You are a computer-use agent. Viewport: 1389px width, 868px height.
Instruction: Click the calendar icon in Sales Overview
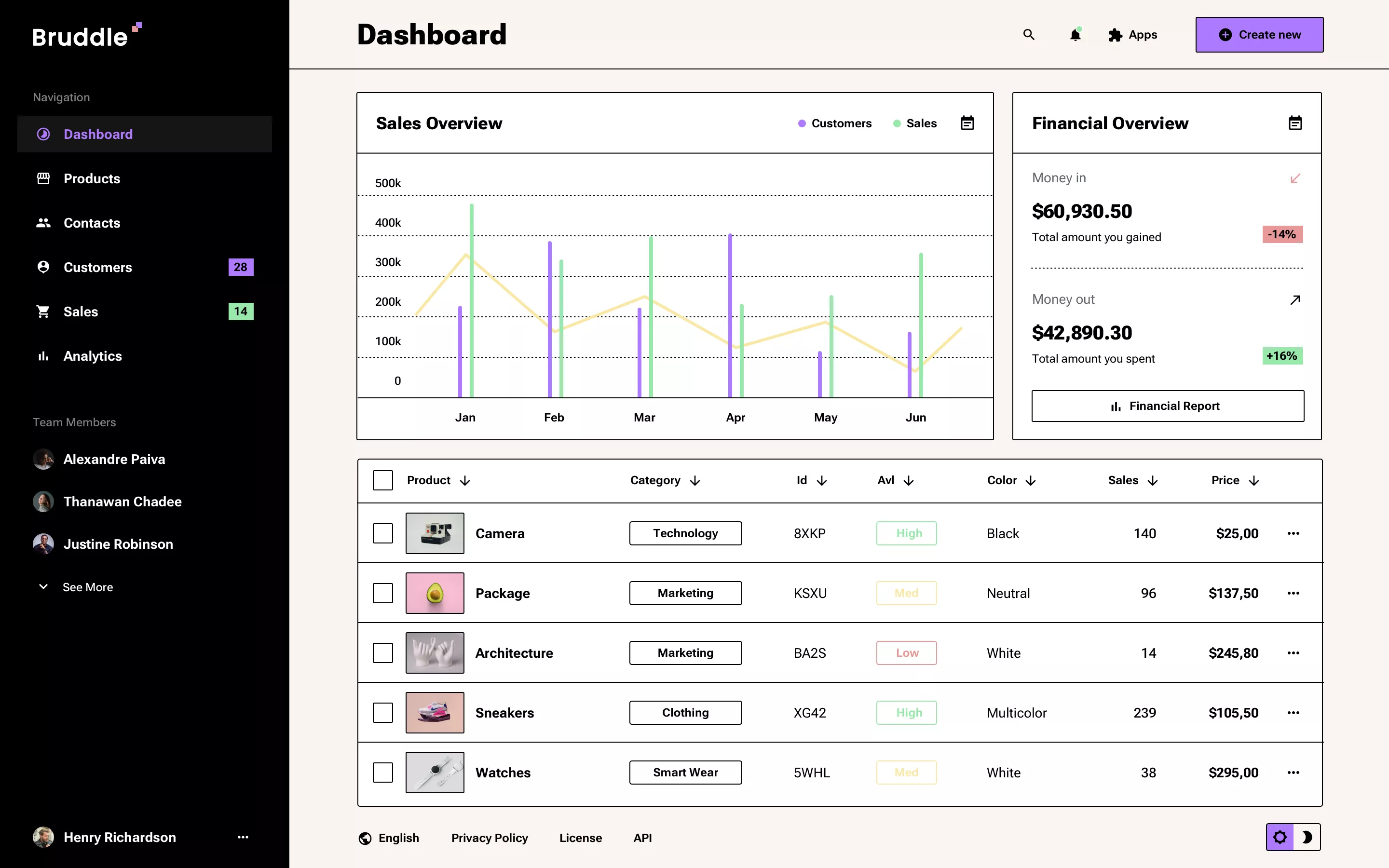coord(967,123)
